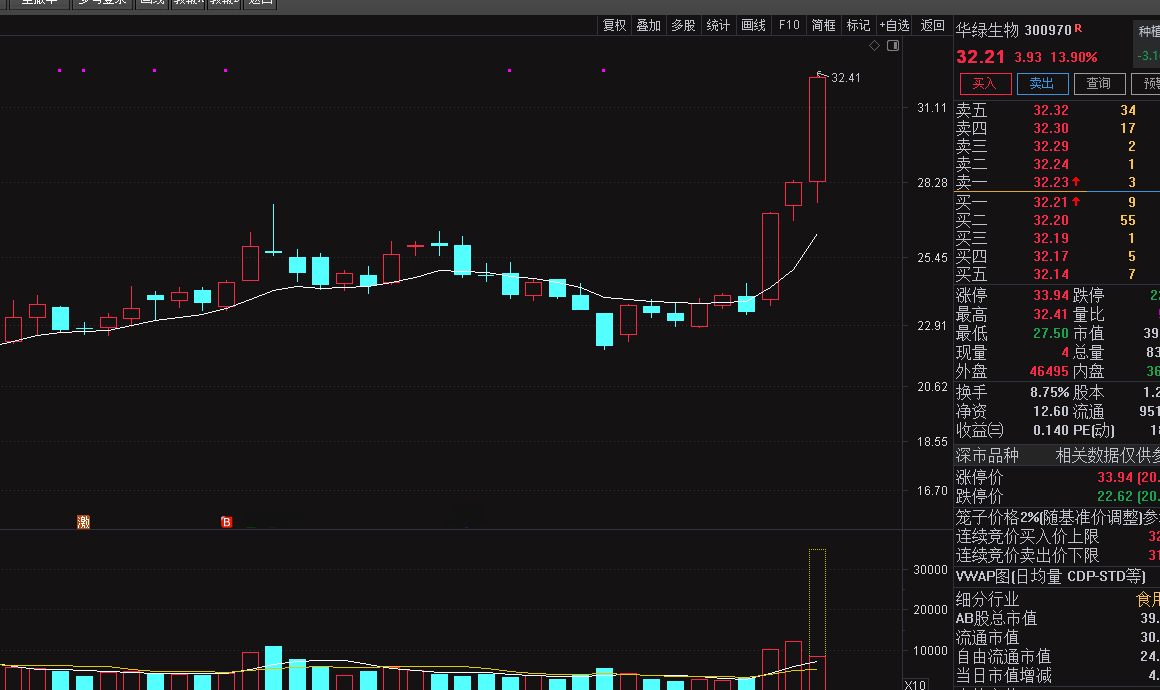
Task: Click the tall yellow dotted volume bar
Action: 817,603
